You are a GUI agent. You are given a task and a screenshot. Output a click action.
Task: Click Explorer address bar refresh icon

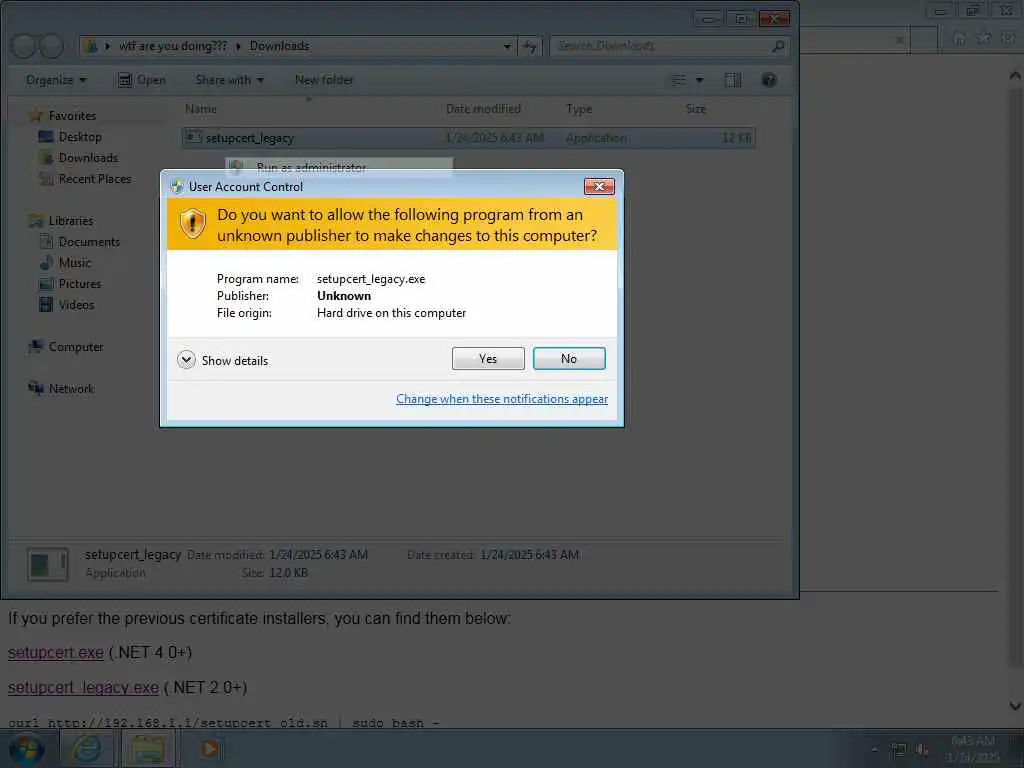(530, 46)
